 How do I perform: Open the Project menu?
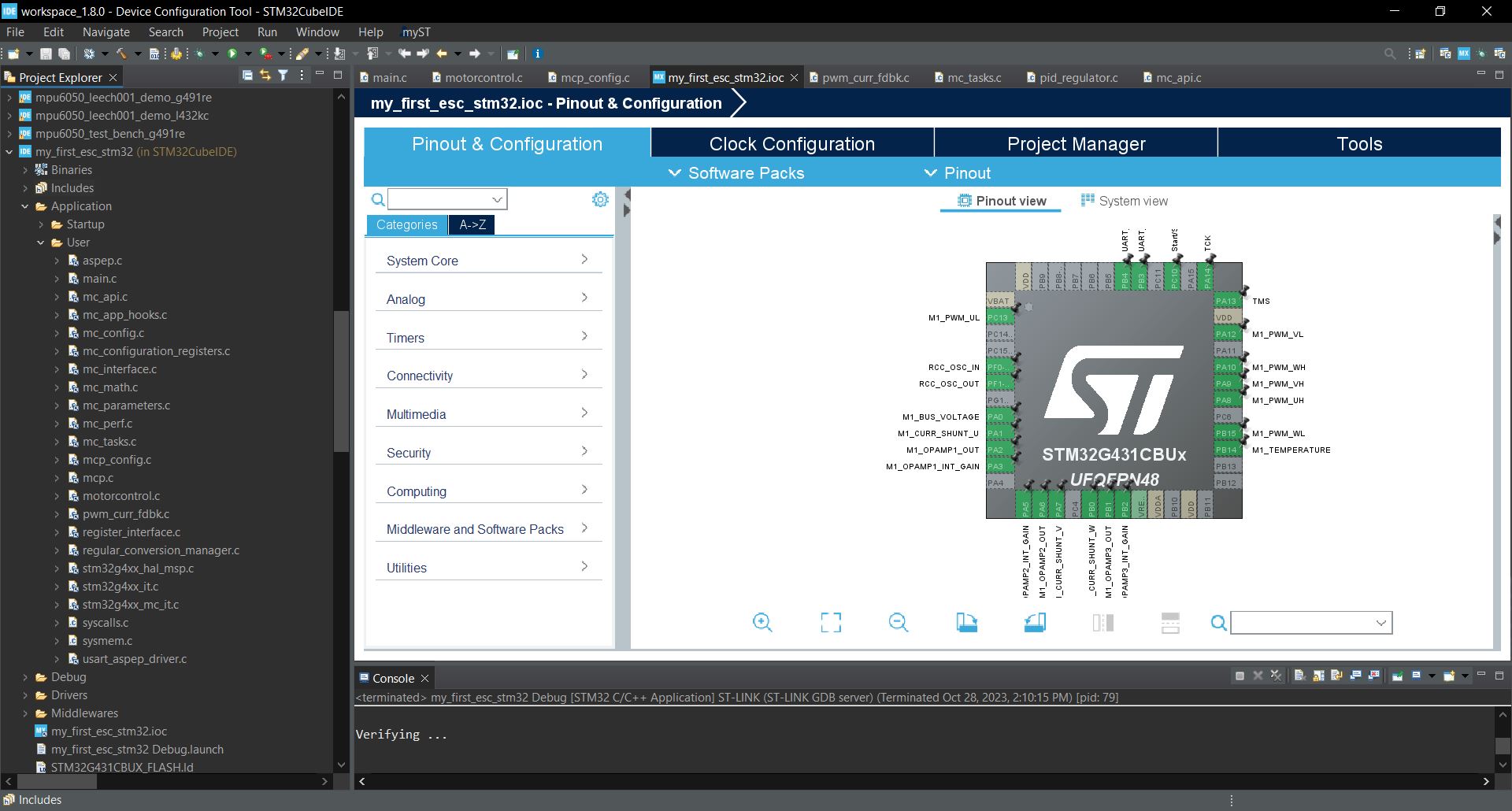220,32
